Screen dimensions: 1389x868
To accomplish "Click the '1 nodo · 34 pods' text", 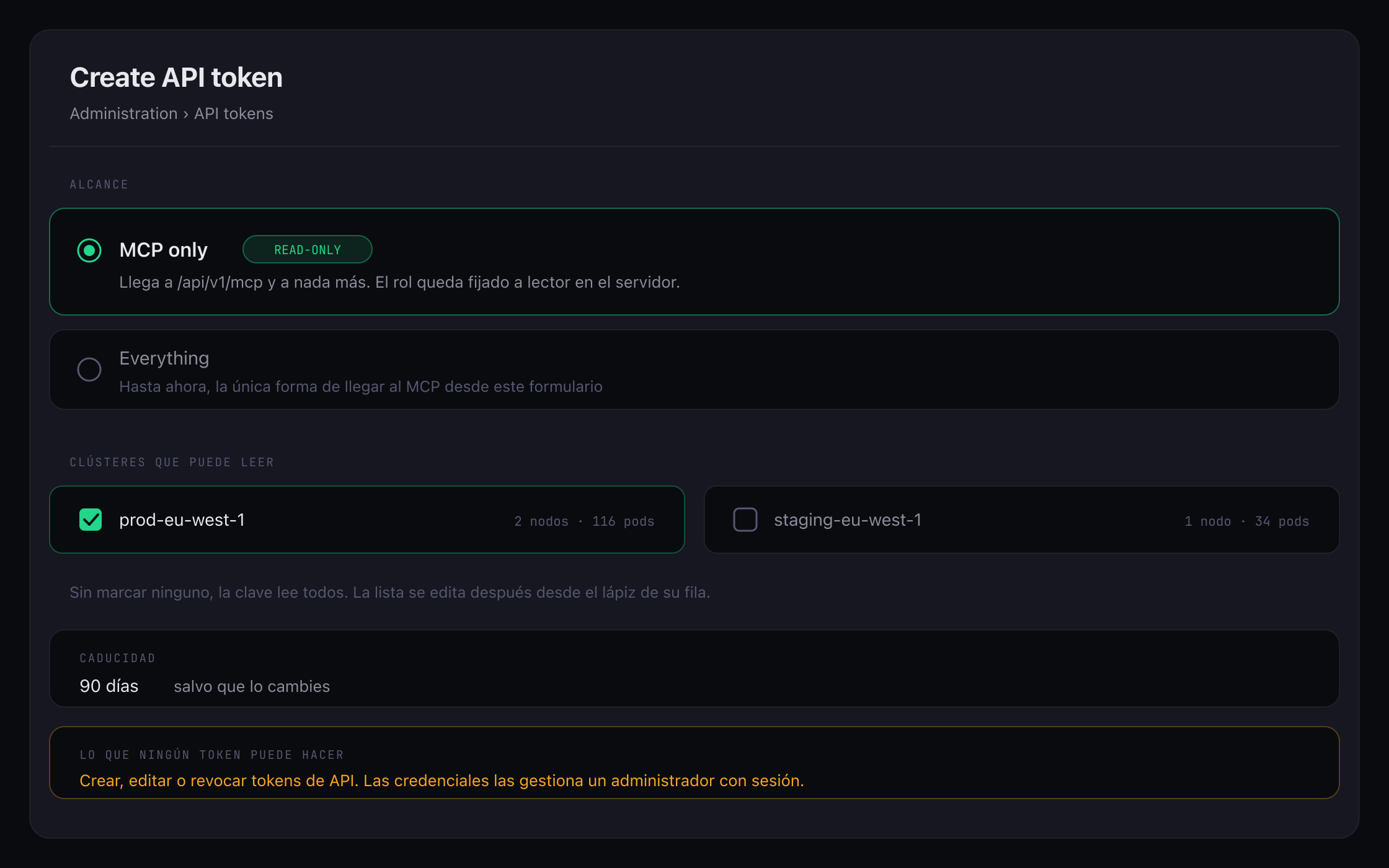I will pos(1246,521).
